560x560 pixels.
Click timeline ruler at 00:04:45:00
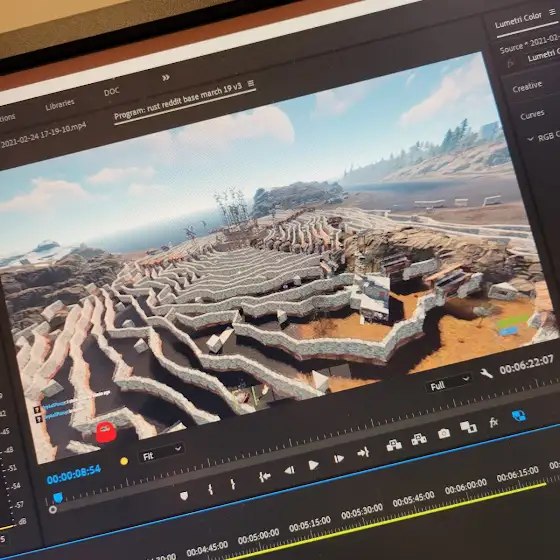(x=207, y=549)
